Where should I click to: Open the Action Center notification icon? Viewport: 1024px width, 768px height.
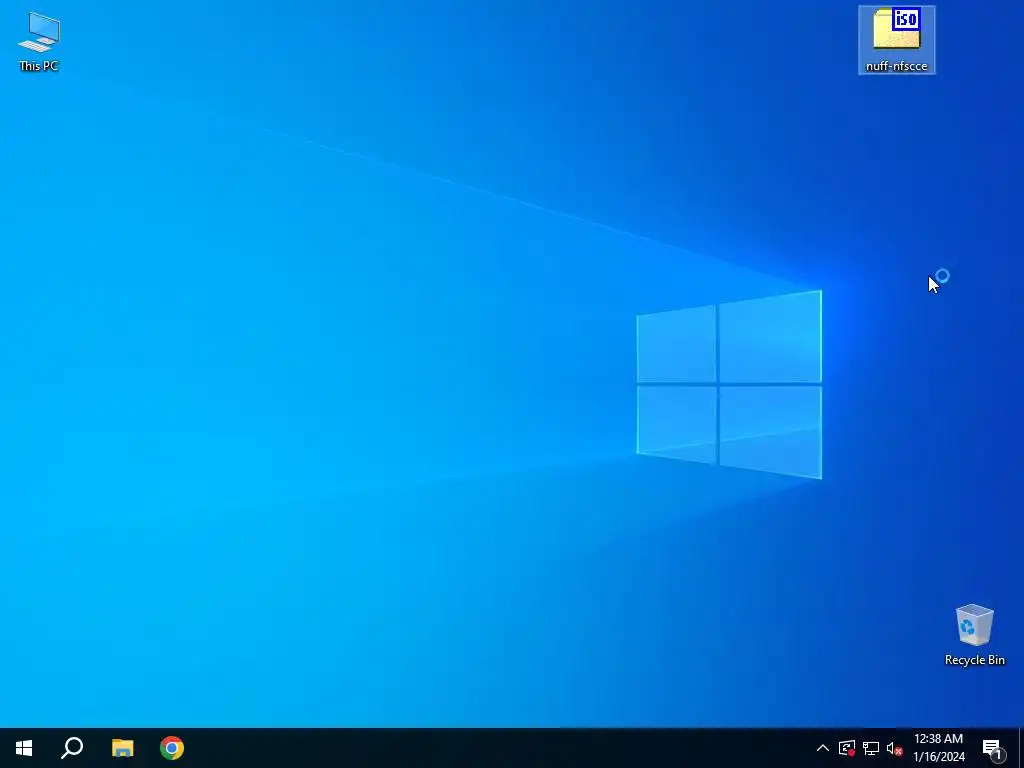tap(992, 748)
